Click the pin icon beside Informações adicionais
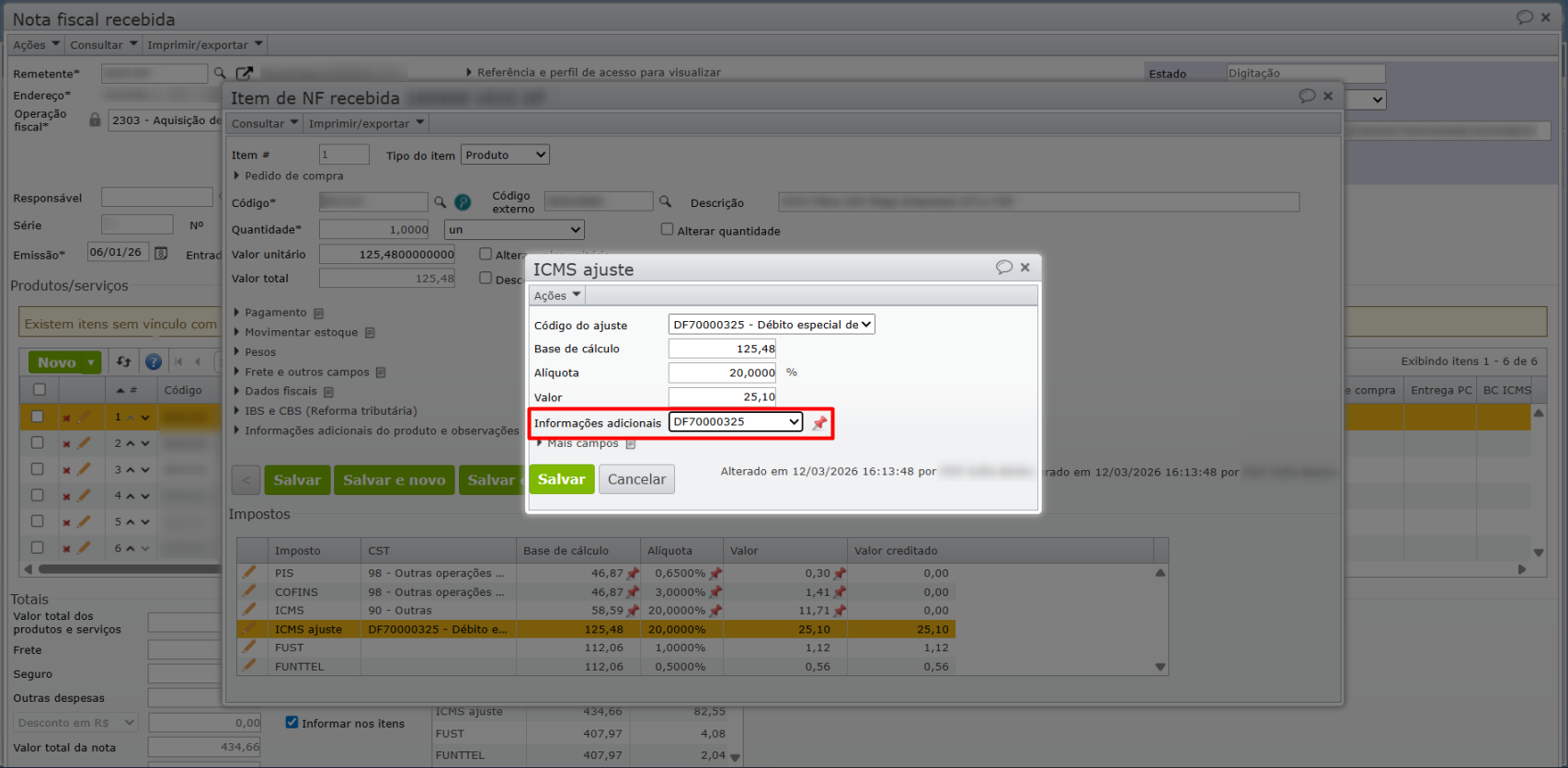1568x768 pixels. pos(819,423)
